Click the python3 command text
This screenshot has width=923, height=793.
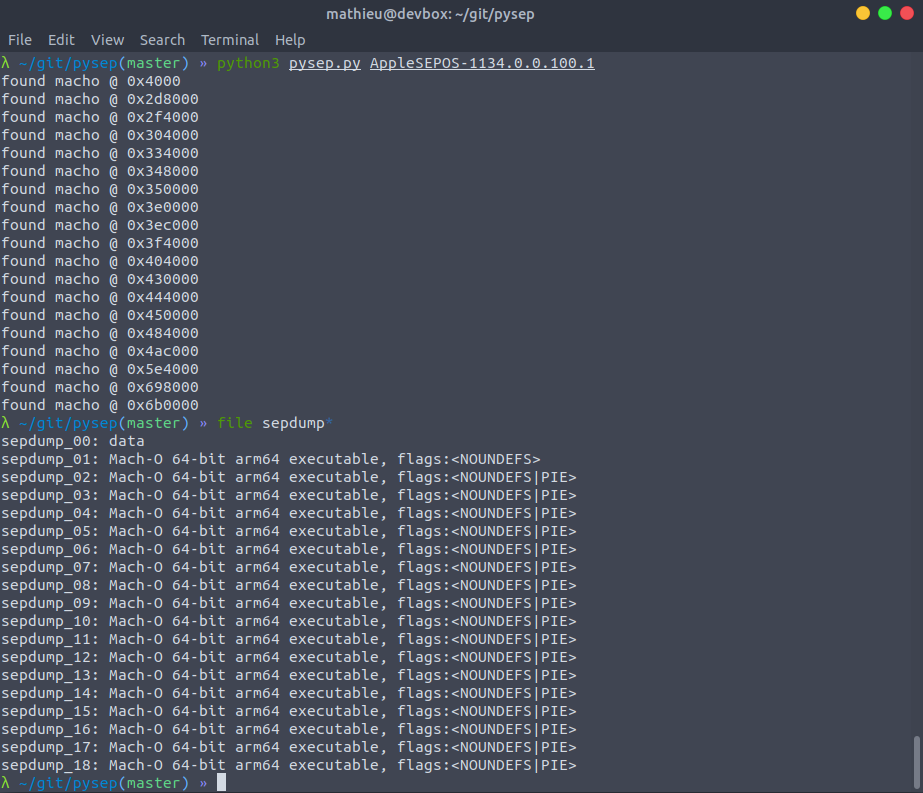click(x=248, y=63)
